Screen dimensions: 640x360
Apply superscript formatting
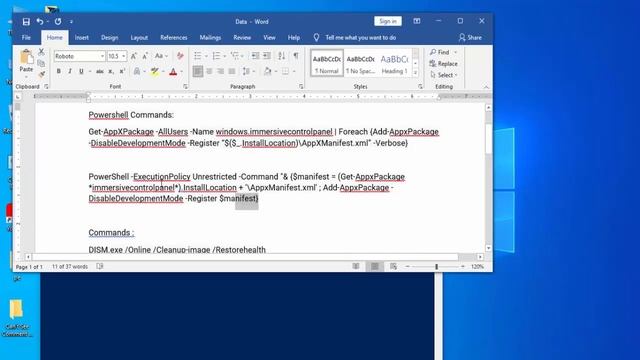122,71
